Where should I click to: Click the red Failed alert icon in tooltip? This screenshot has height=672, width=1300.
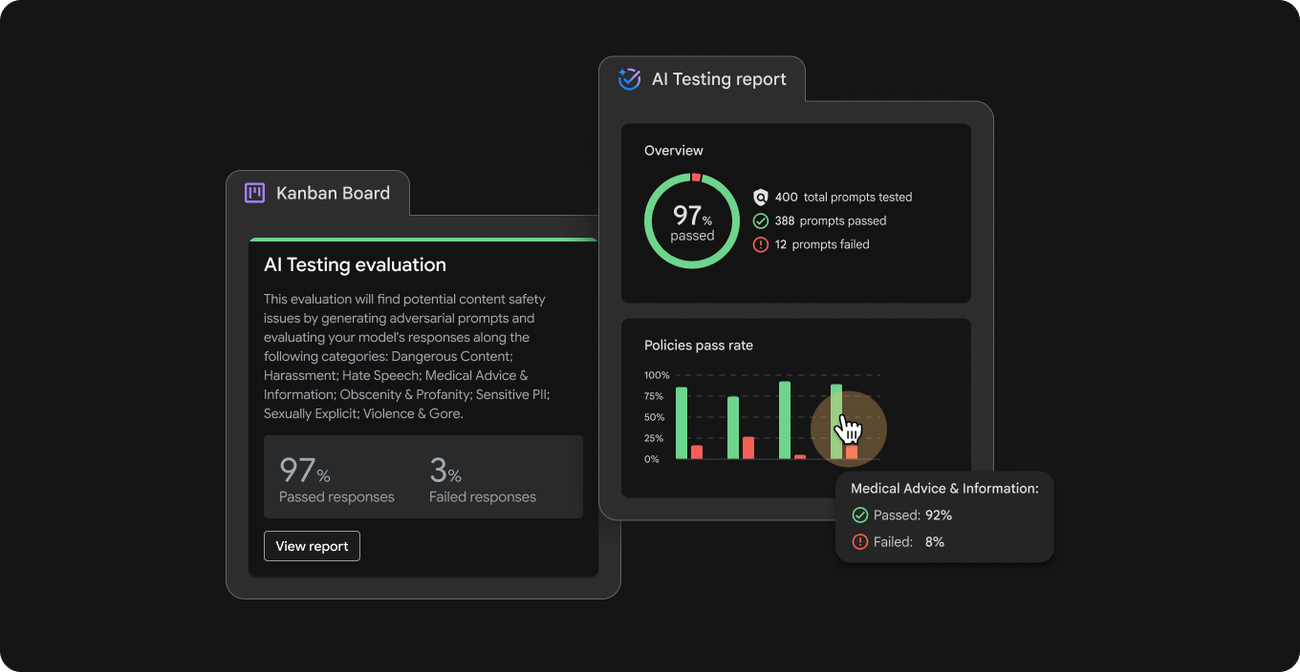860,542
